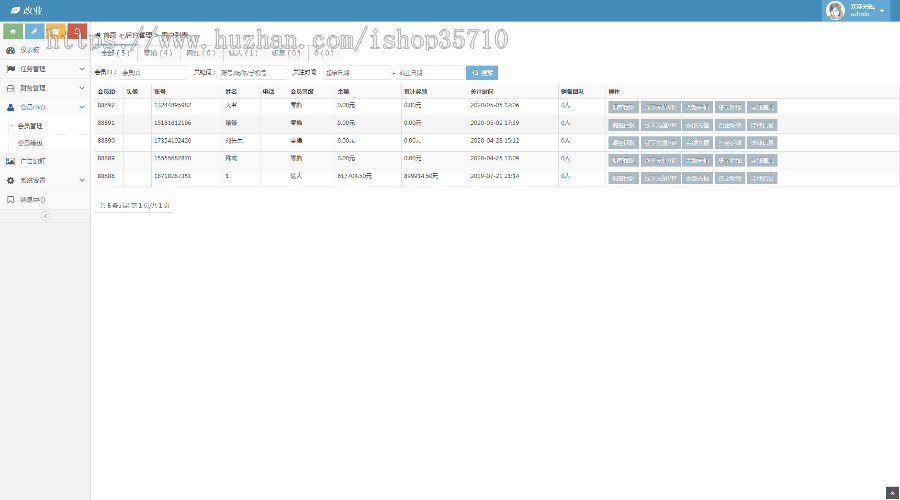Switch to the 全部 (5) tab

pos(116,53)
